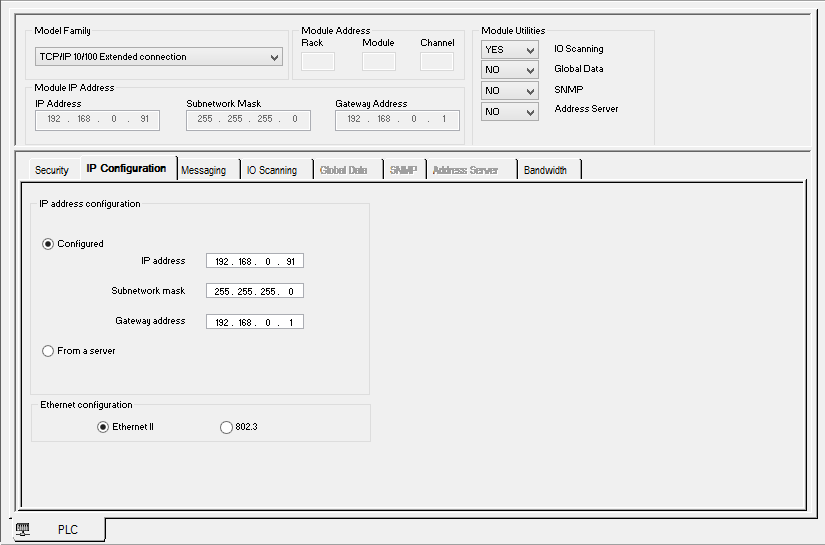Click the PLC network icon at bottom
This screenshot has height=545, width=825.
(x=23, y=529)
